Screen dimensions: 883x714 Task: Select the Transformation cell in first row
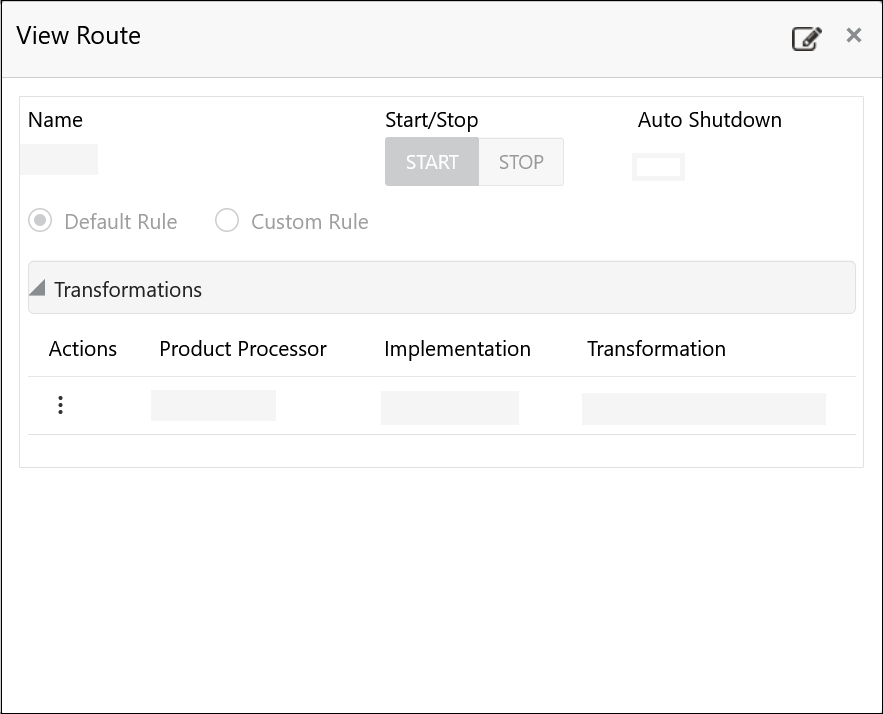point(703,408)
